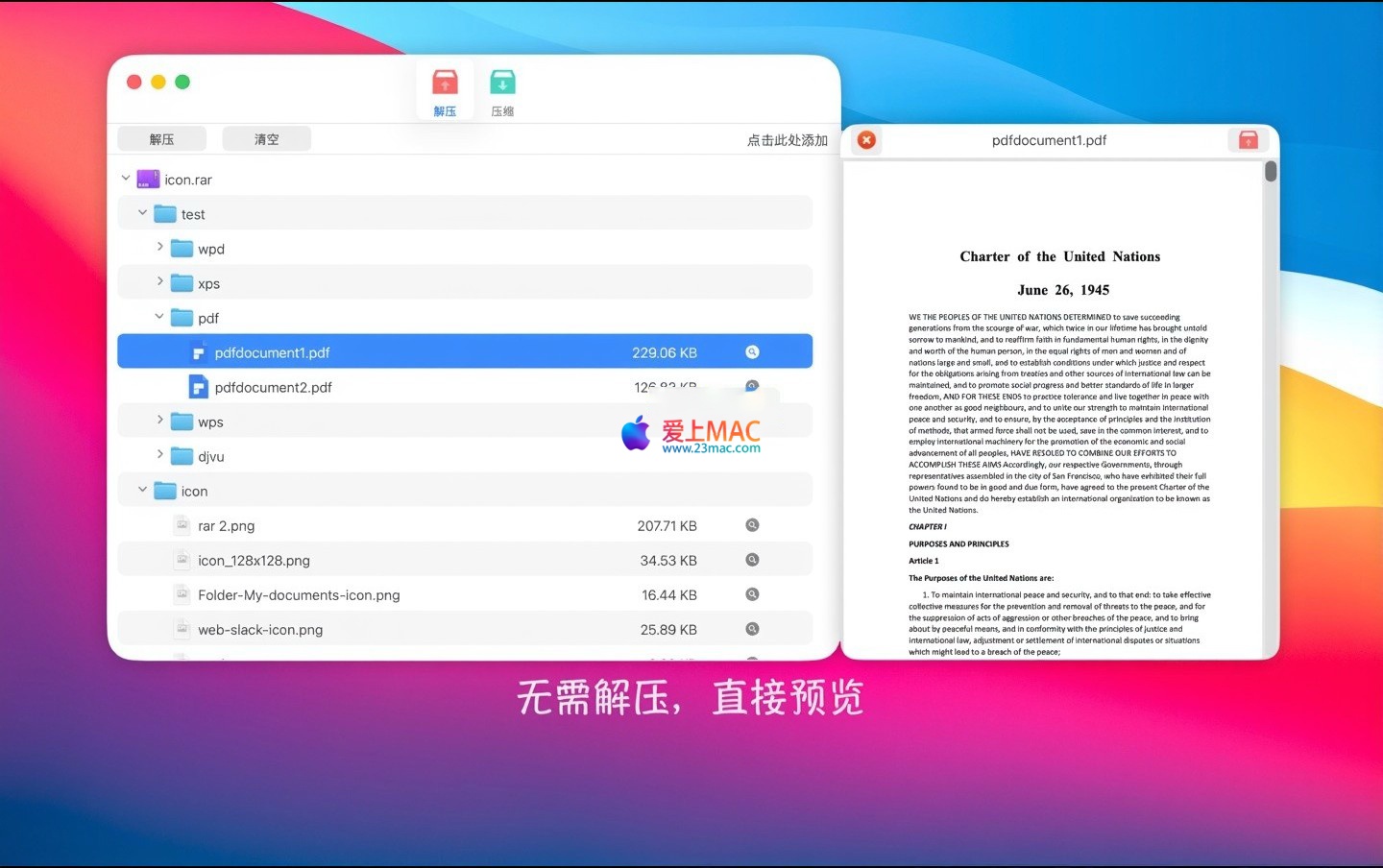Collapse the pdf folder
This screenshot has width=1383, height=868.
click(x=160, y=317)
